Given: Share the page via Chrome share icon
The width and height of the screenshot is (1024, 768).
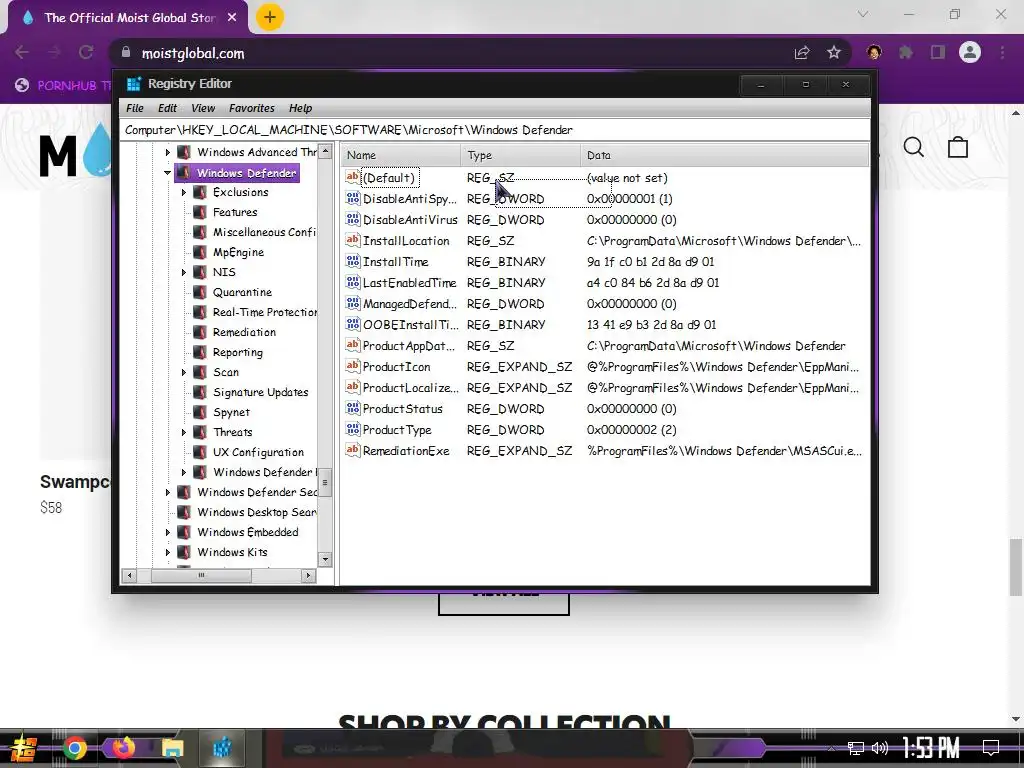Looking at the screenshot, I should pos(802,52).
